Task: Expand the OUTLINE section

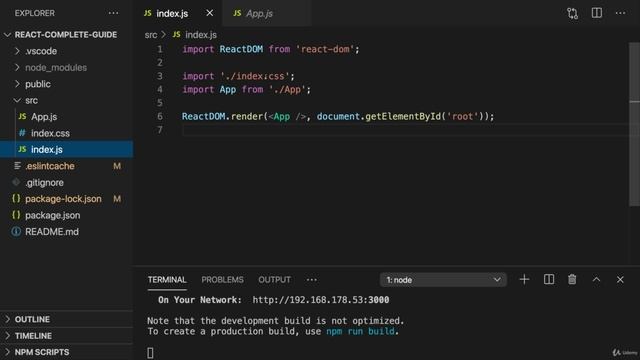Action: [67, 319]
